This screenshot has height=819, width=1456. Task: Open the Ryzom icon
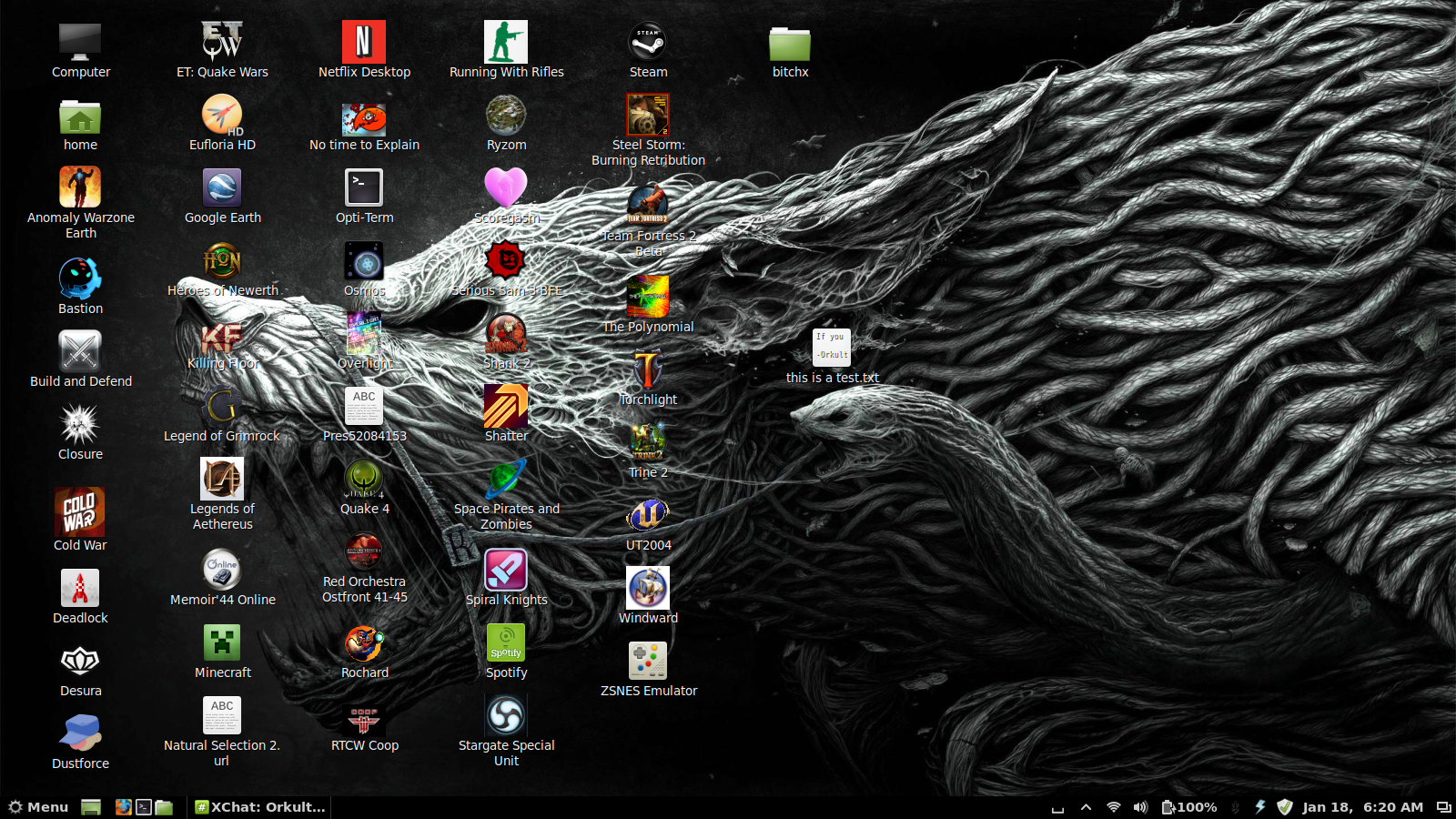pos(506,115)
